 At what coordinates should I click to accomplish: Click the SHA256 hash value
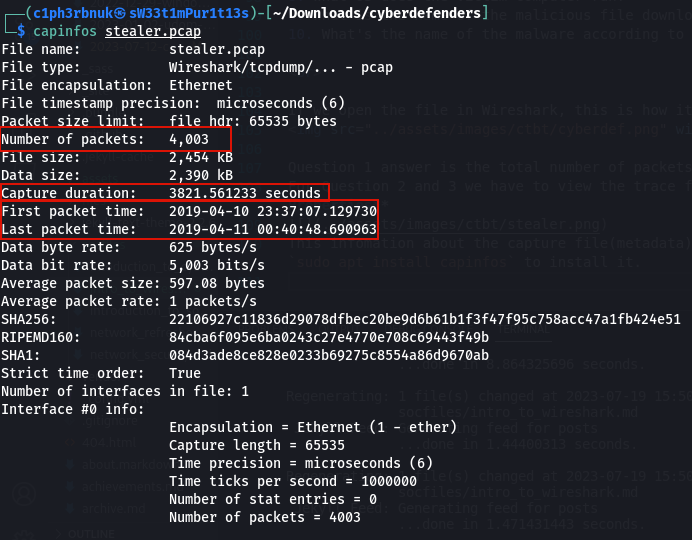[425, 319]
